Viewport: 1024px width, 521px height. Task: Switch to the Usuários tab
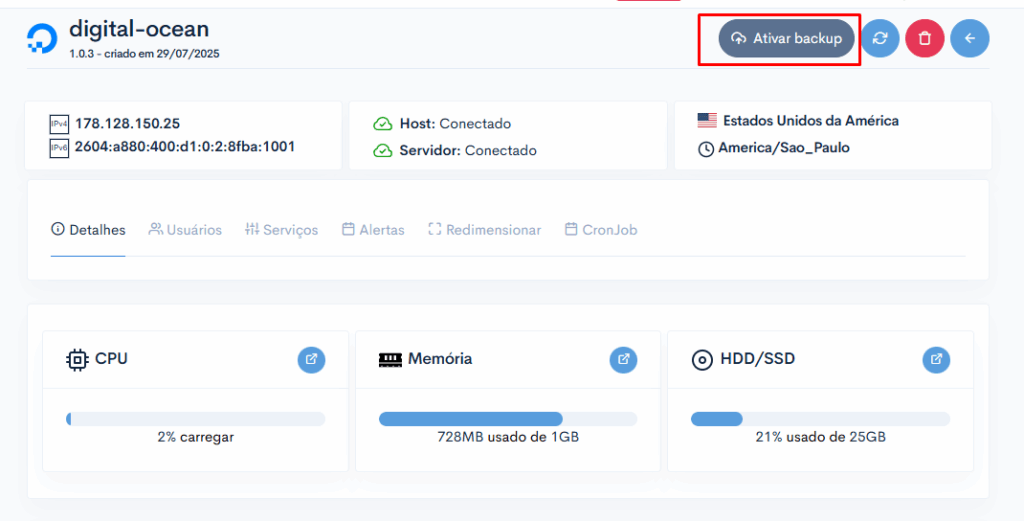[185, 230]
